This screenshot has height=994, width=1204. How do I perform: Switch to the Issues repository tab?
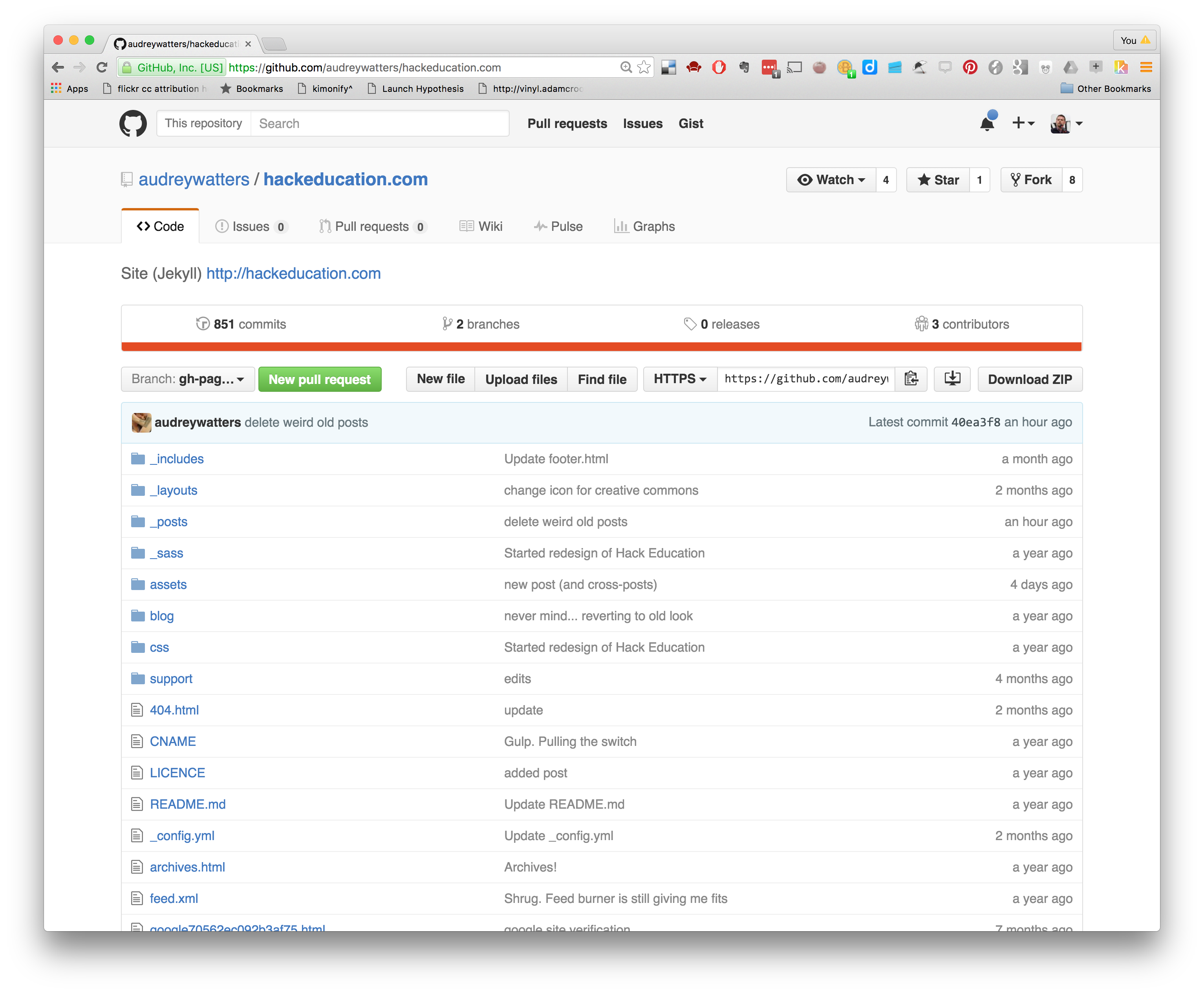[251, 226]
